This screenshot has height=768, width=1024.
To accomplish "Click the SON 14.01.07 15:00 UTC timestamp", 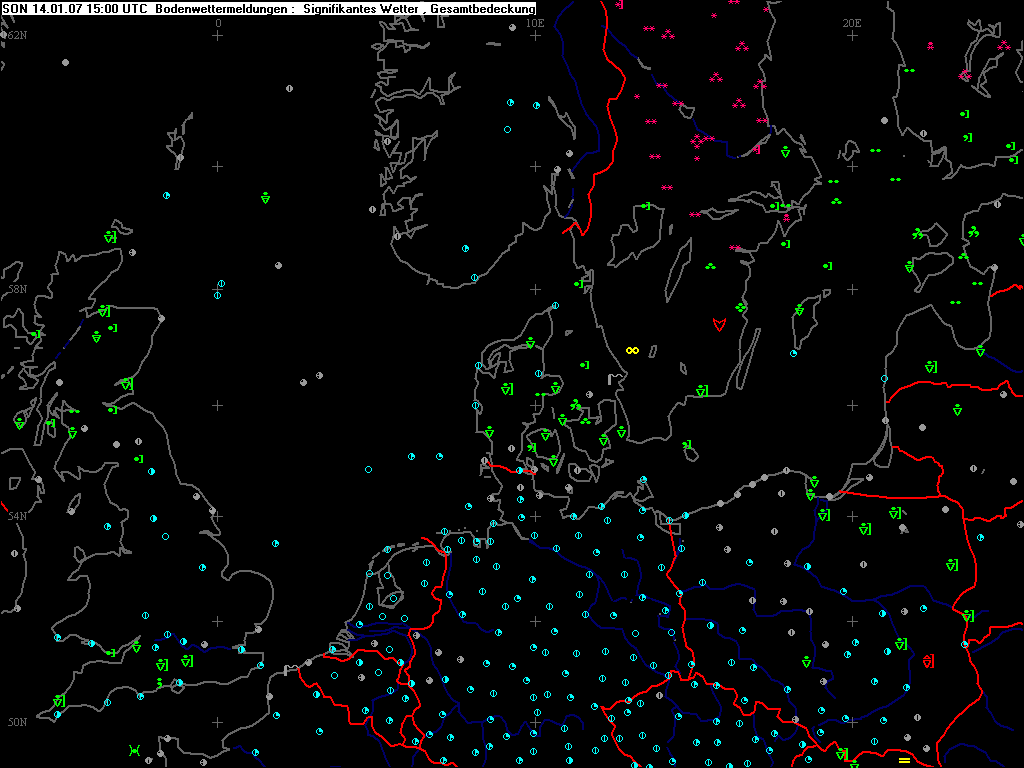I will (77, 8).
